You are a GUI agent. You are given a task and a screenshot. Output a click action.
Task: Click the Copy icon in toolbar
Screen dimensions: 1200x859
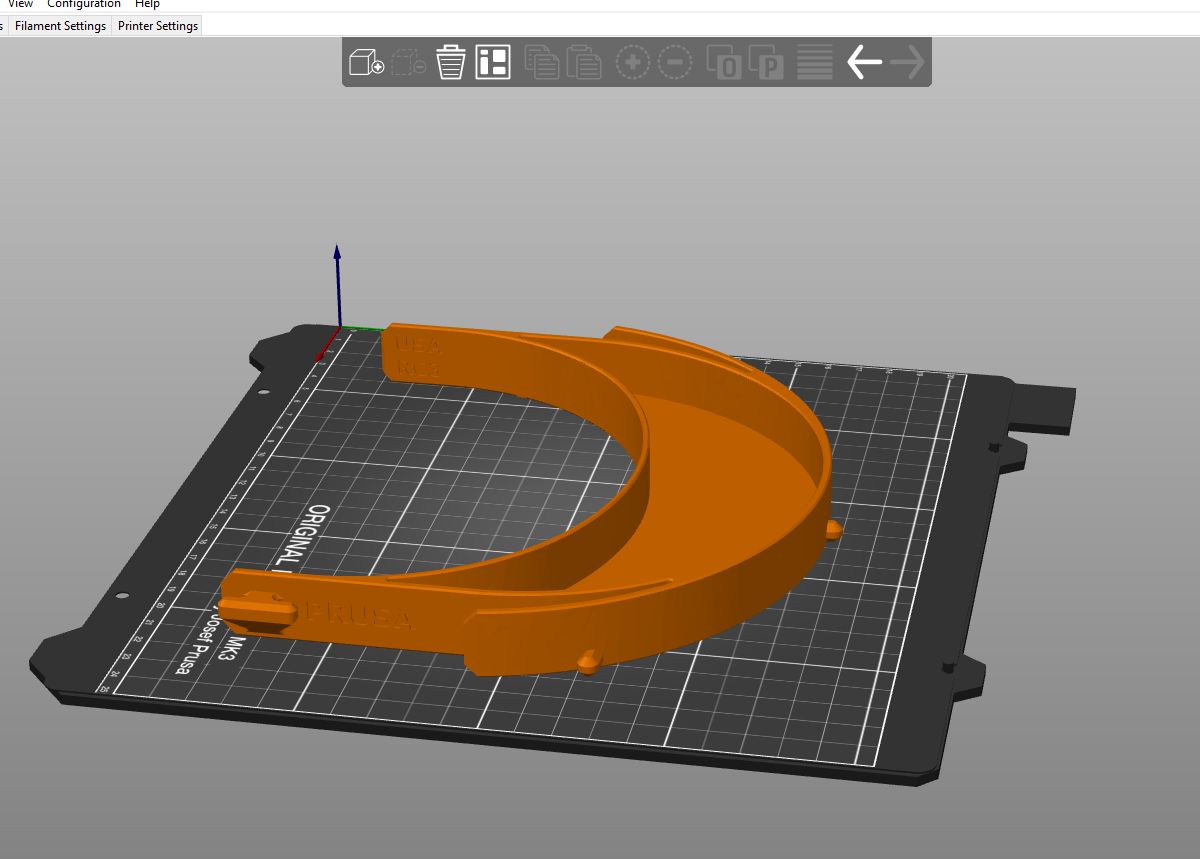pos(542,62)
